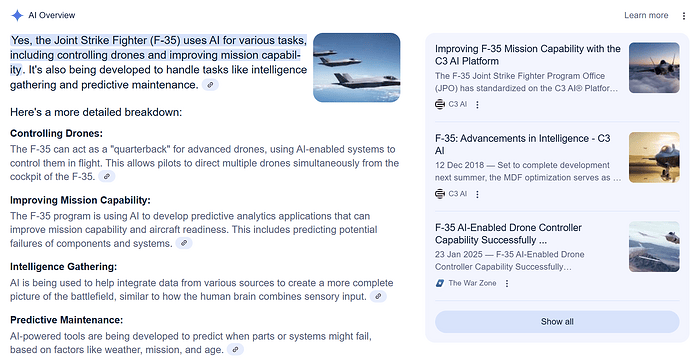Click the Learn more link
The height and width of the screenshot is (361, 690).
click(x=646, y=15)
